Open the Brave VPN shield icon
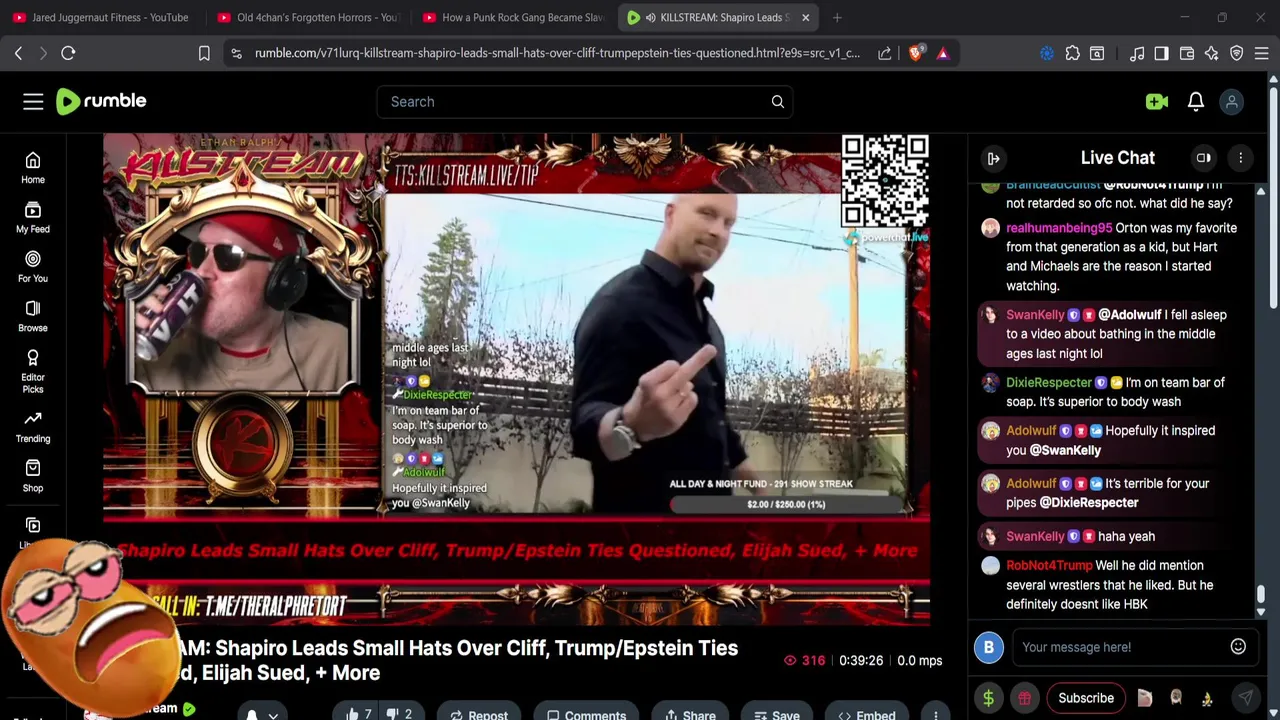This screenshot has width=1280, height=720. point(1237,53)
